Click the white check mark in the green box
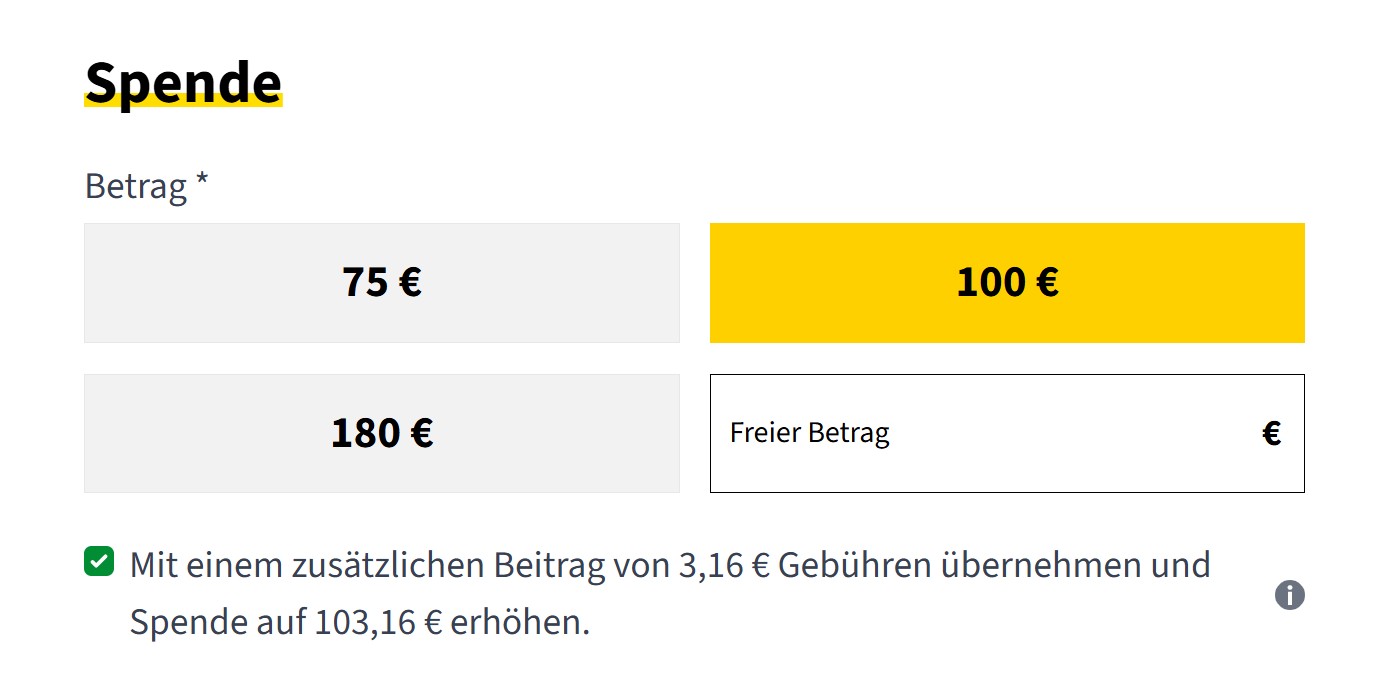This screenshot has width=1392, height=686. [x=99, y=561]
